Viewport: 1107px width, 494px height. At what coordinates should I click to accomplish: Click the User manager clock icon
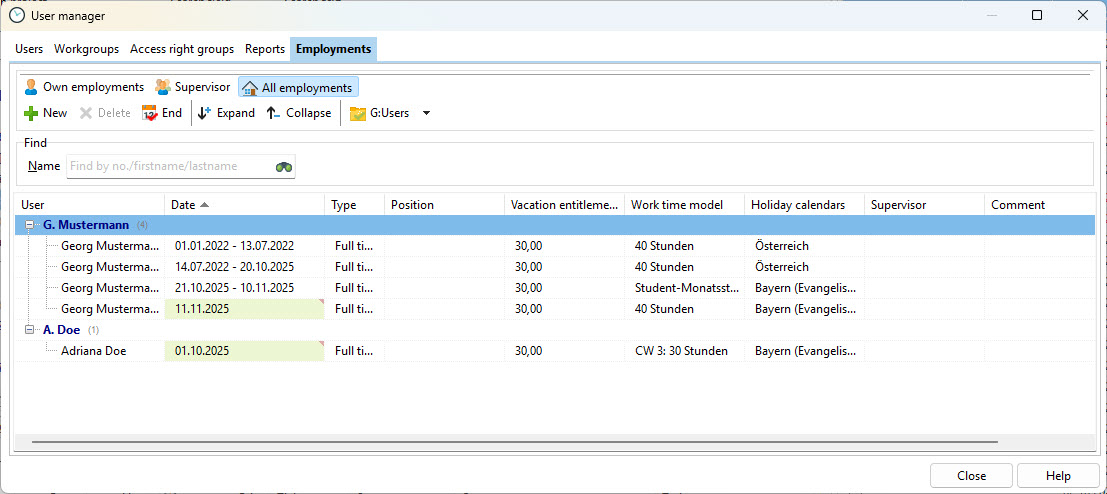click(17, 15)
